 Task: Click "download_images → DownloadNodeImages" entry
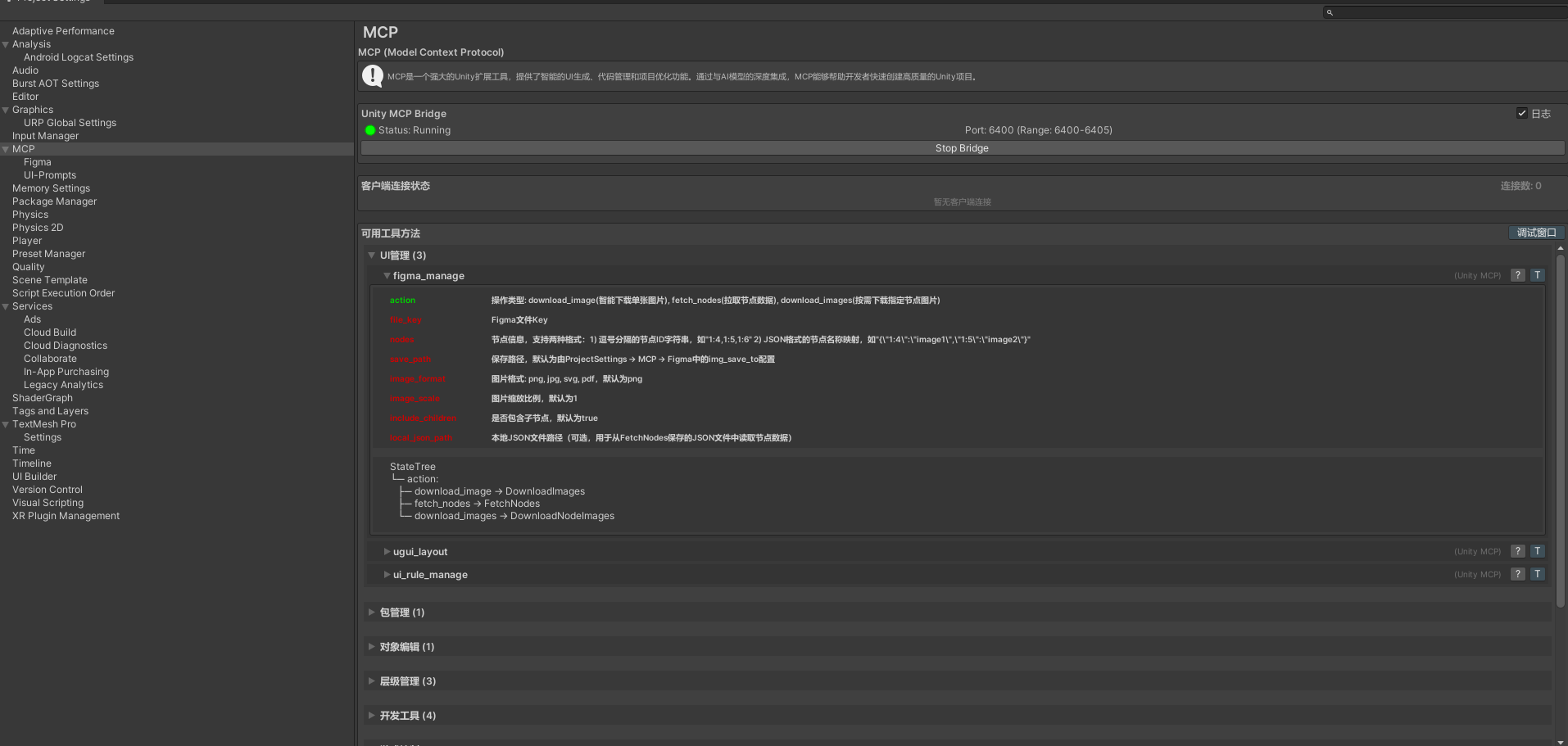pos(514,516)
